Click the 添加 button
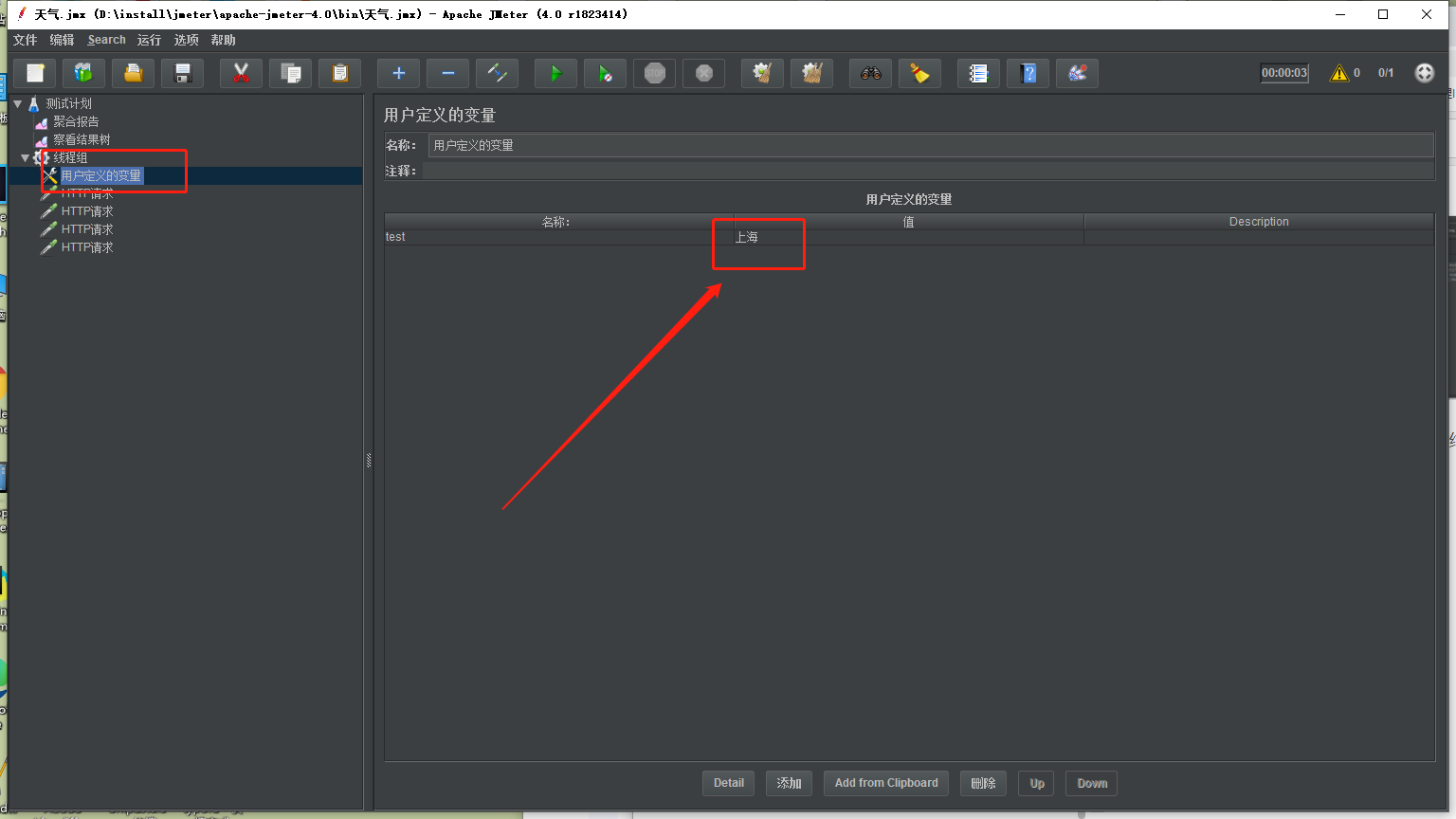Image resolution: width=1456 pixels, height=819 pixels. (x=789, y=783)
